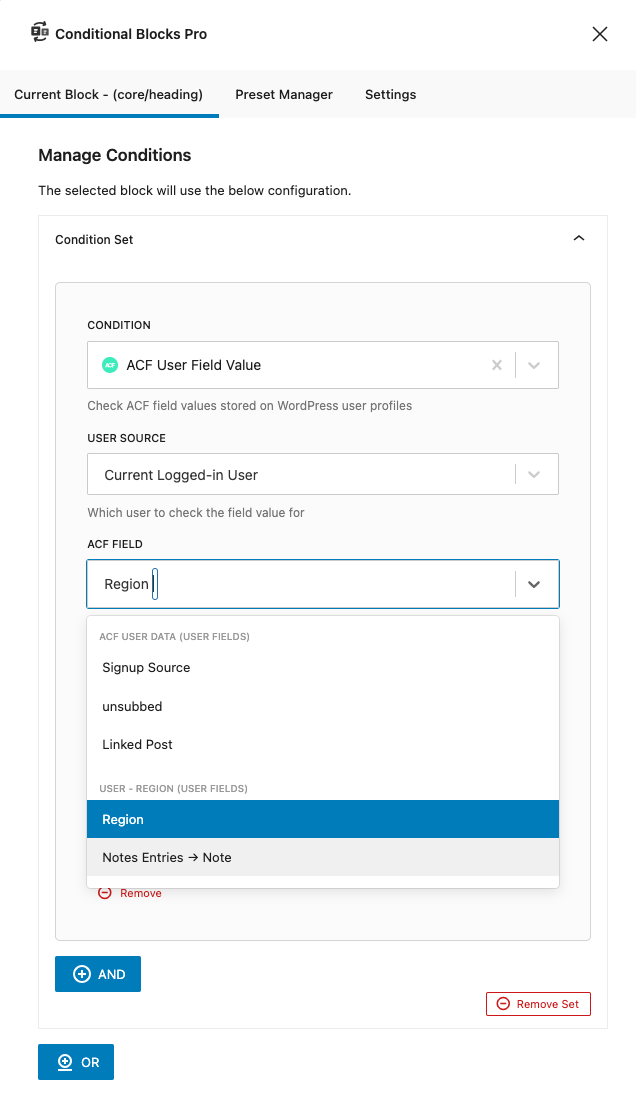
Task: Open the ACF Field dropdown chevron
Action: [534, 583]
